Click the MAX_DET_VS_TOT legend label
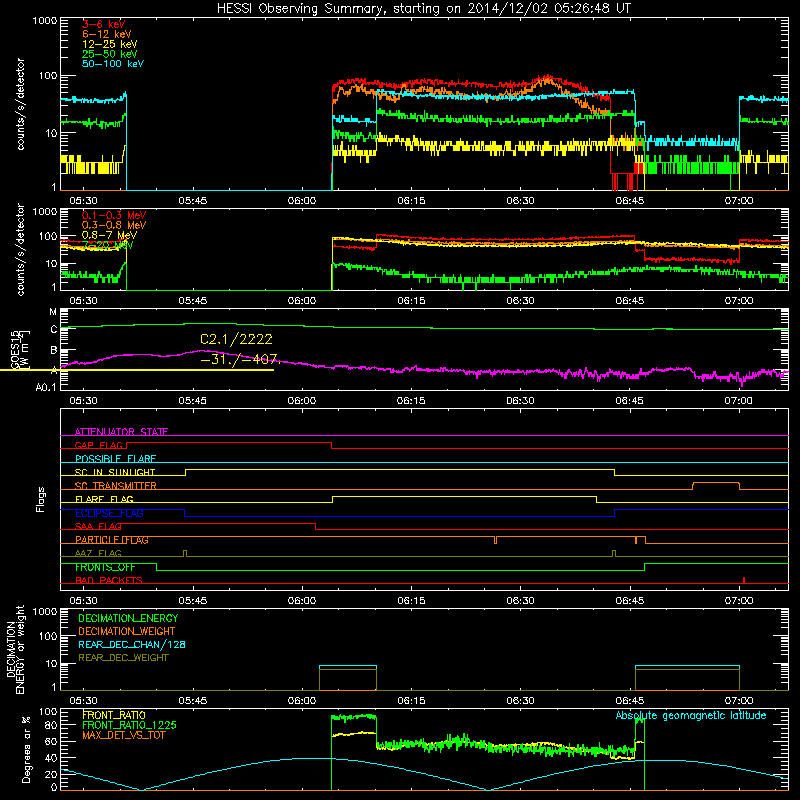Screen dimensions: 800x800 pos(123,735)
